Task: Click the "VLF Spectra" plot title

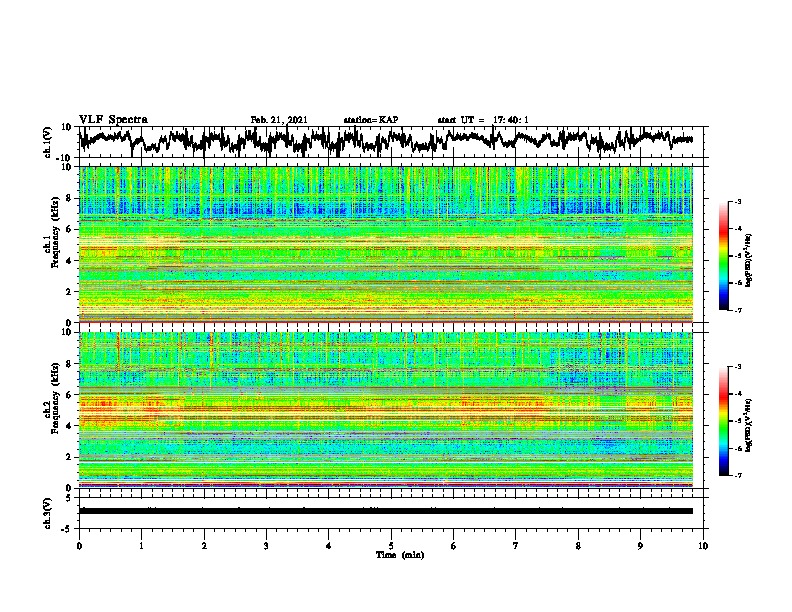Action: coord(113,120)
